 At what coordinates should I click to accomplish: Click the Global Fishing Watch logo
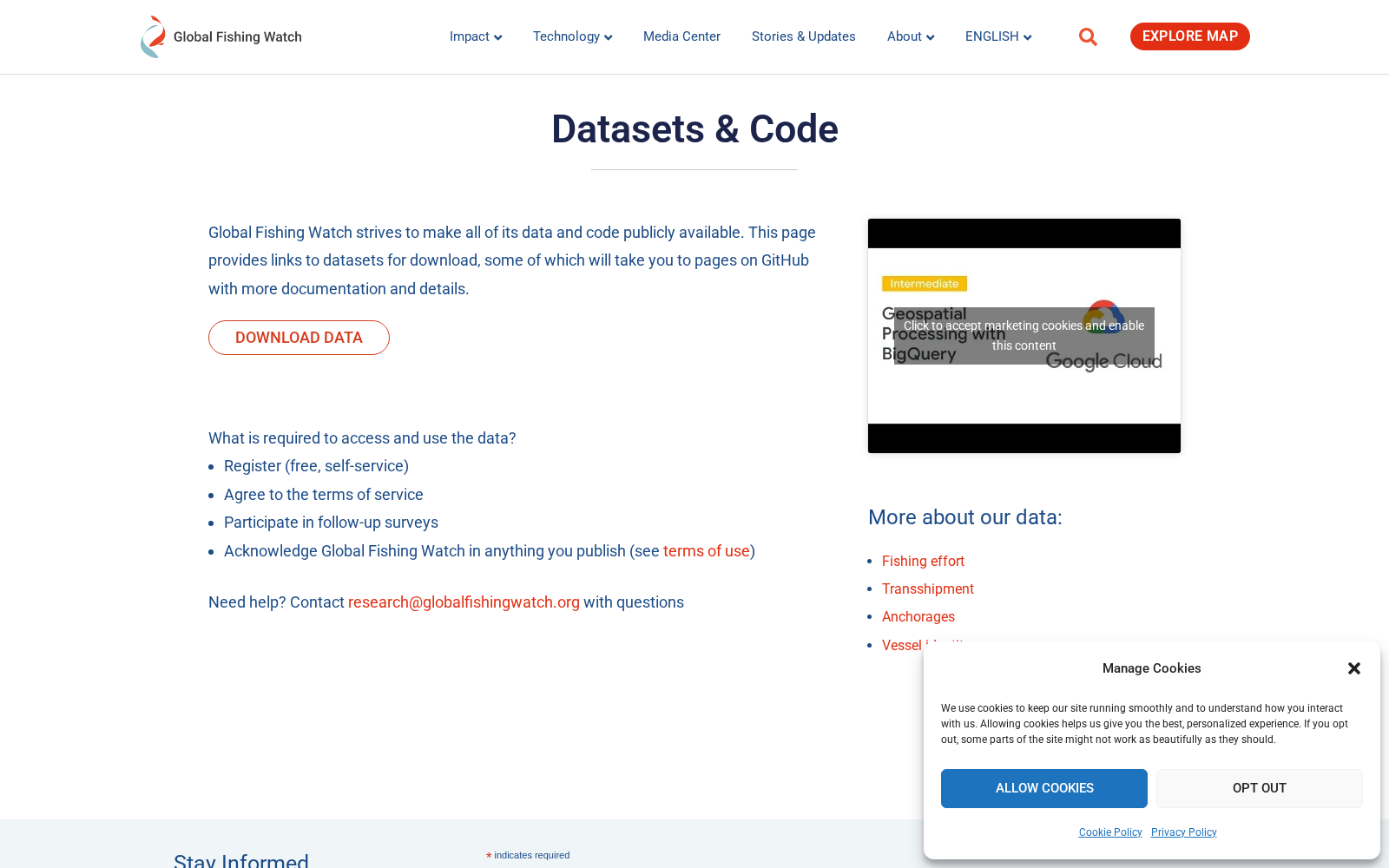click(221, 36)
